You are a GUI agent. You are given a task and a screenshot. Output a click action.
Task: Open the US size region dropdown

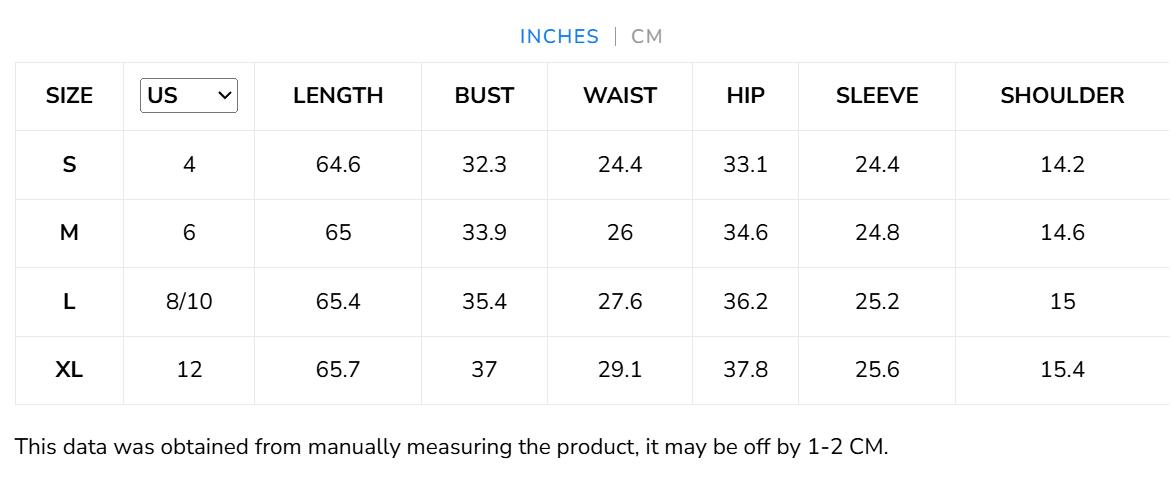pyautogui.click(x=189, y=96)
